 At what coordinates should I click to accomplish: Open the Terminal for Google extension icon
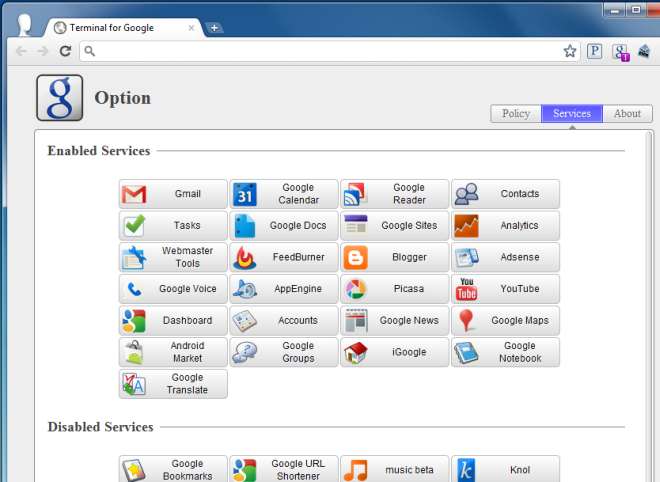point(620,52)
